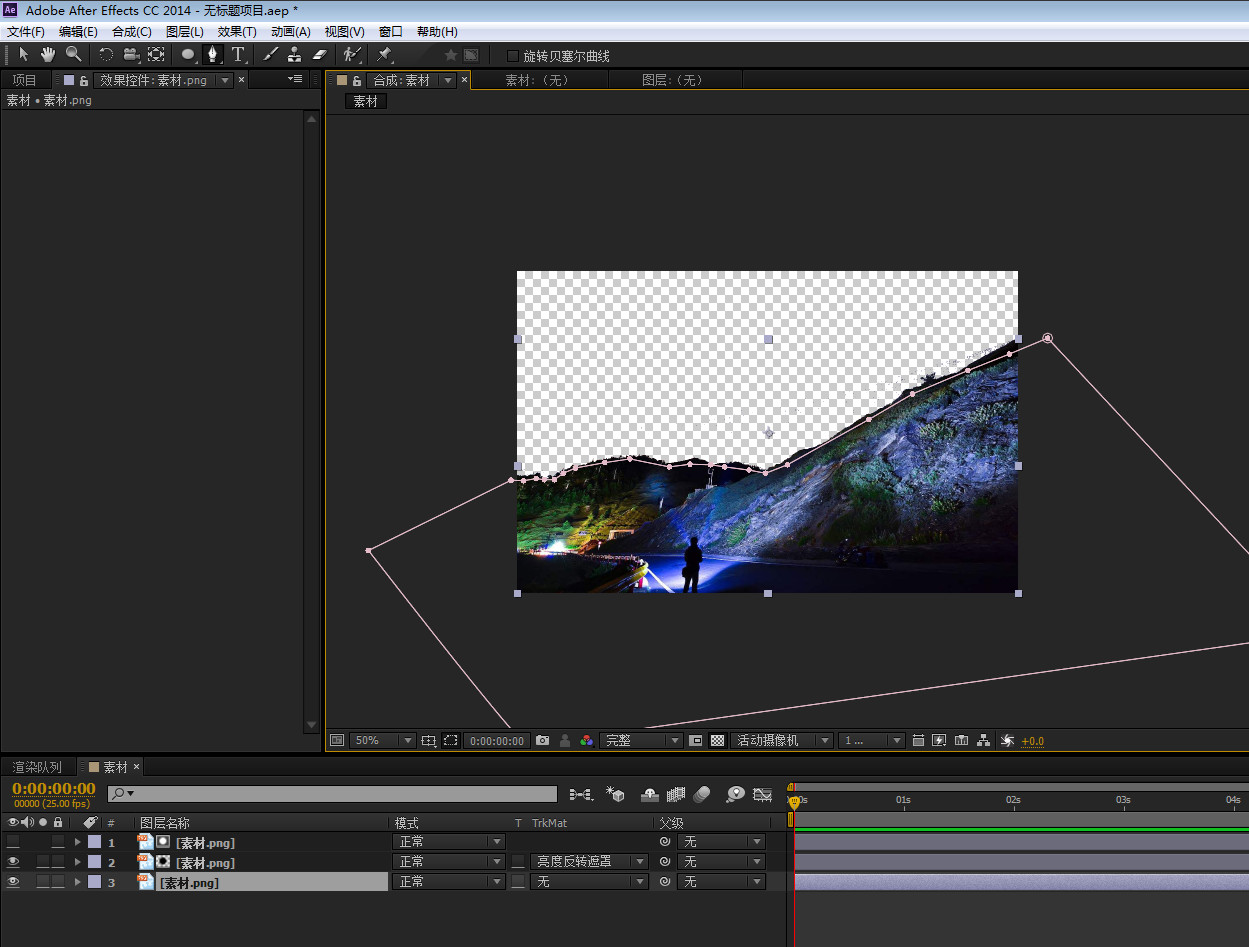
Task: Open the view layout dropdown
Action: 871,740
